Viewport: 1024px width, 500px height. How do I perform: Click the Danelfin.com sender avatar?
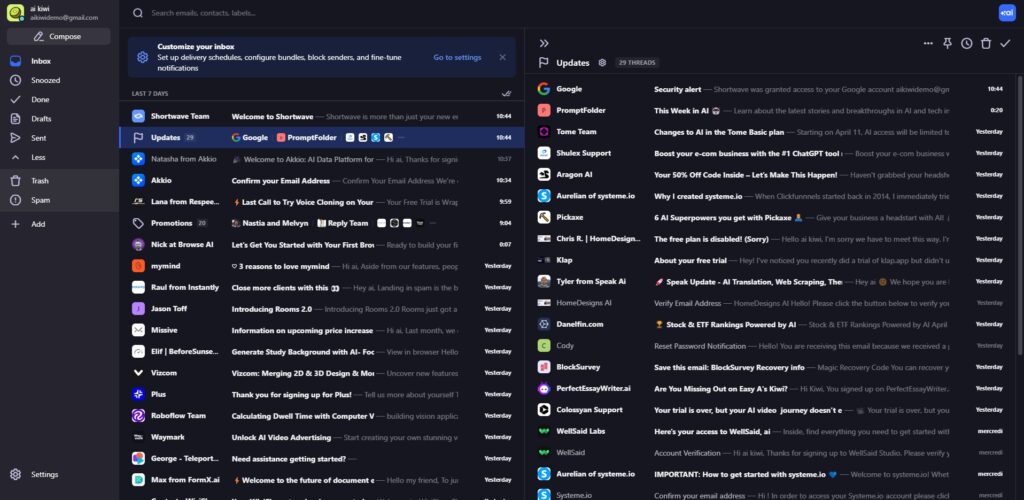click(x=543, y=324)
